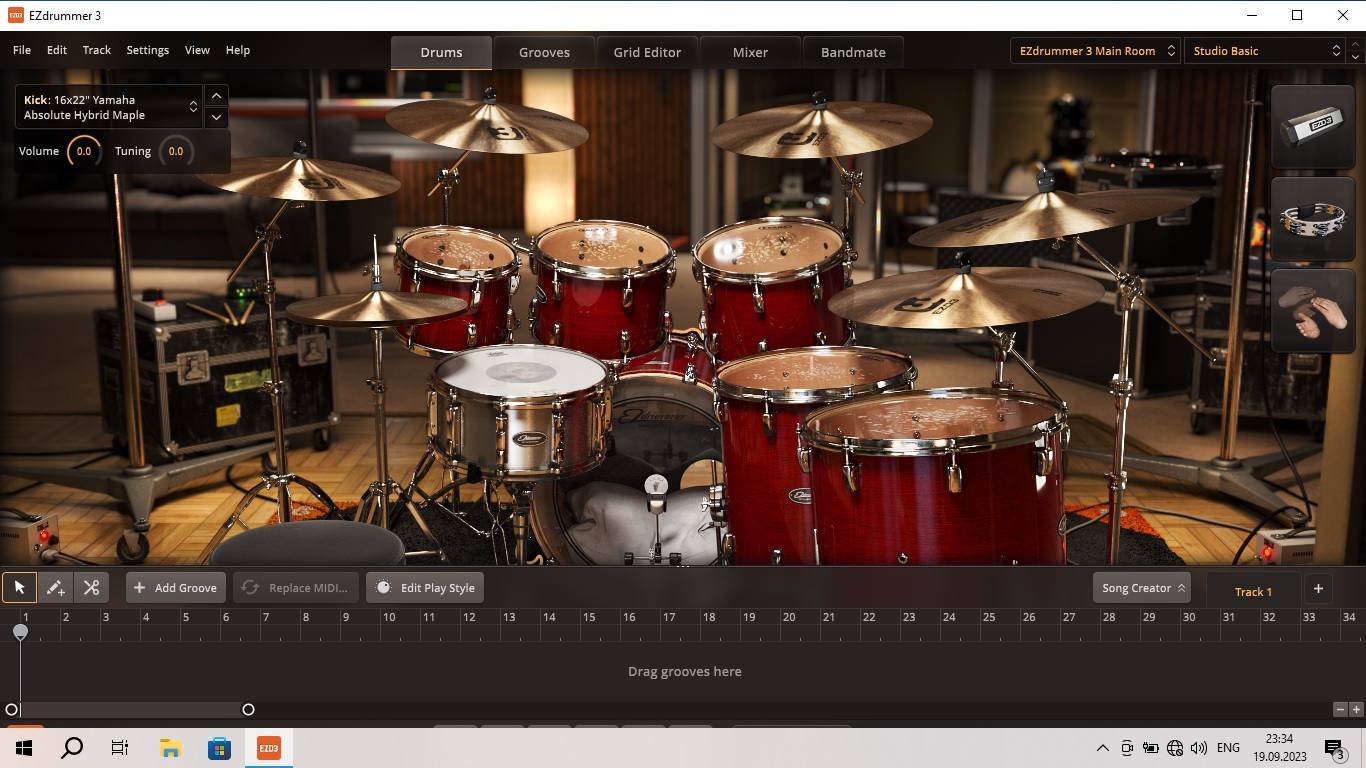Viewport: 1366px width, 768px height.
Task: Select the Track 1 tab
Action: [x=1253, y=591]
